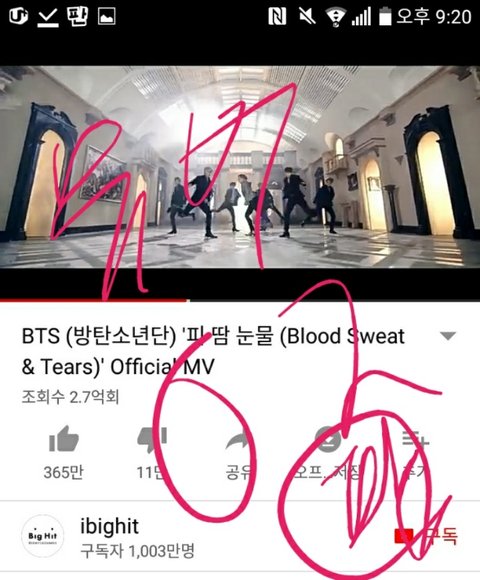The width and height of the screenshot is (480, 580).
Task: Tap the Blood Sweat & Tears video player
Action: coord(240,167)
